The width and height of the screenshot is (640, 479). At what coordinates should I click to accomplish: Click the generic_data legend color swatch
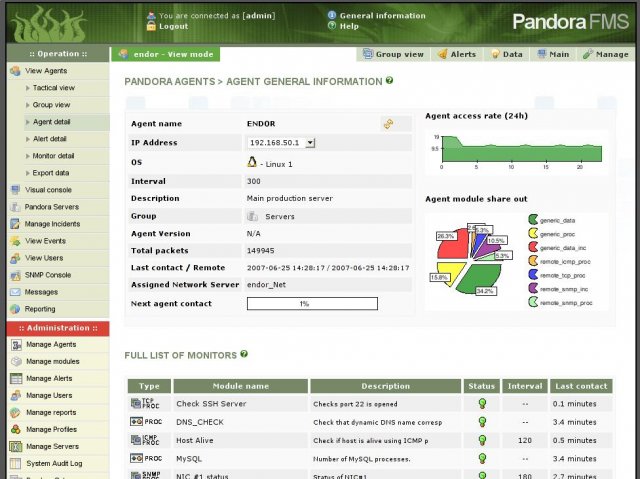pyautogui.click(x=533, y=220)
